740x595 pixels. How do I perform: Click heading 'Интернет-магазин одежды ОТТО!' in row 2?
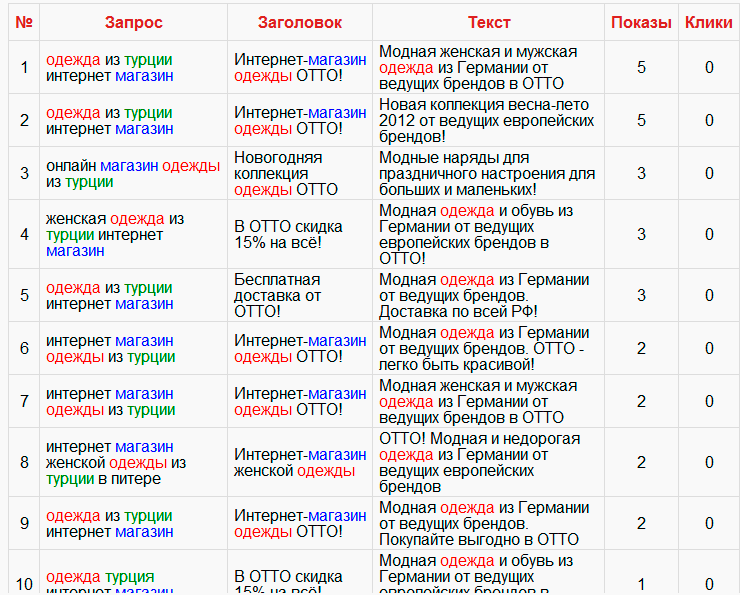(300, 120)
